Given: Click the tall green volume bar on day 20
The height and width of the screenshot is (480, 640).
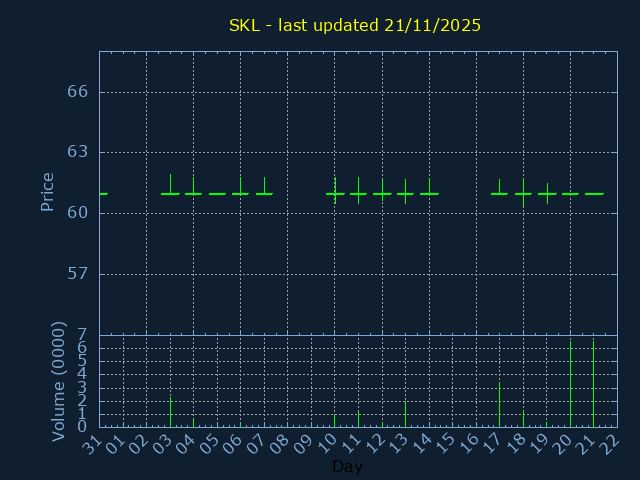Looking at the screenshot, I should 570,385.
